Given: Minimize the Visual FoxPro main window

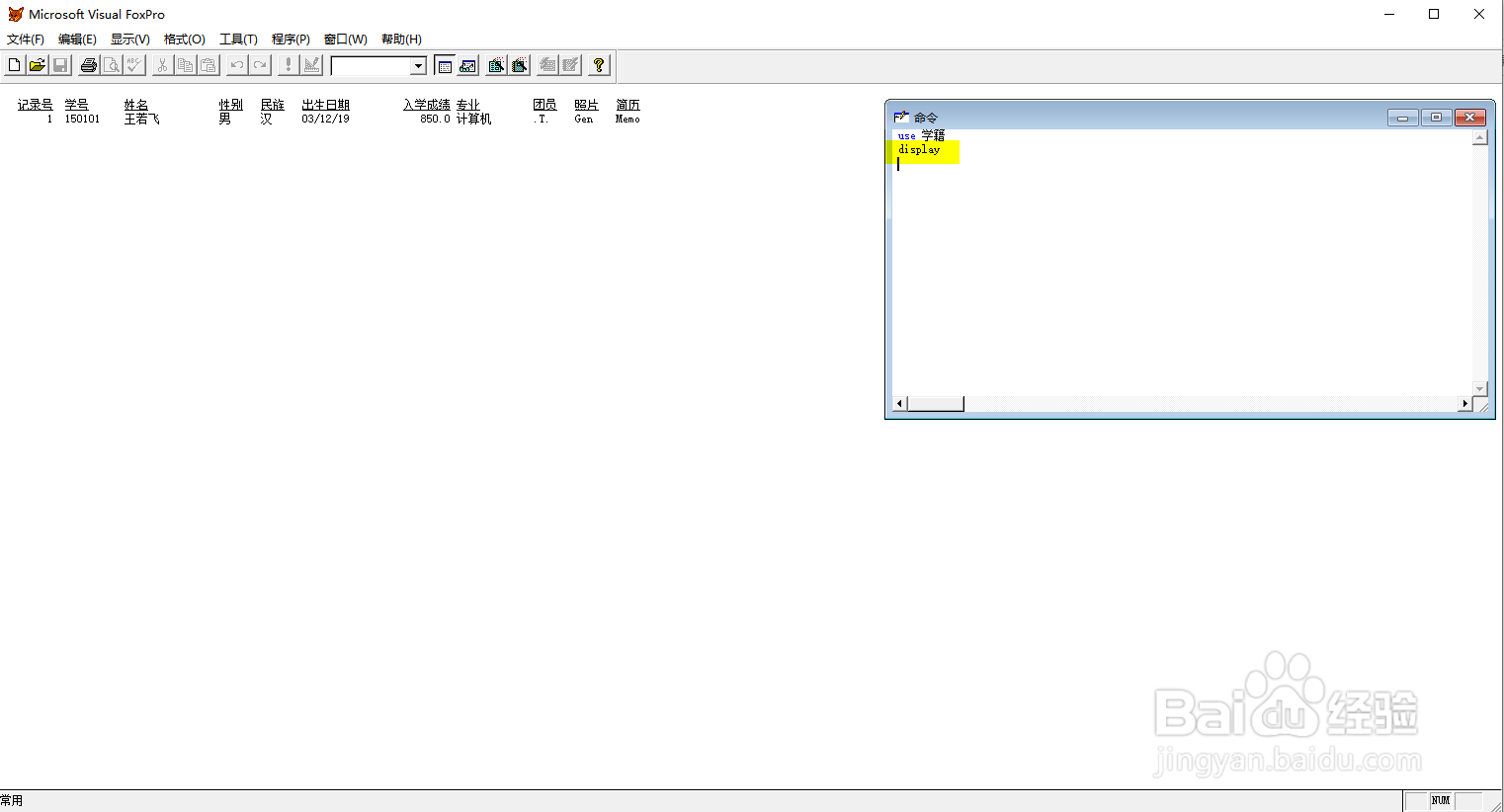Looking at the screenshot, I should (1389, 14).
